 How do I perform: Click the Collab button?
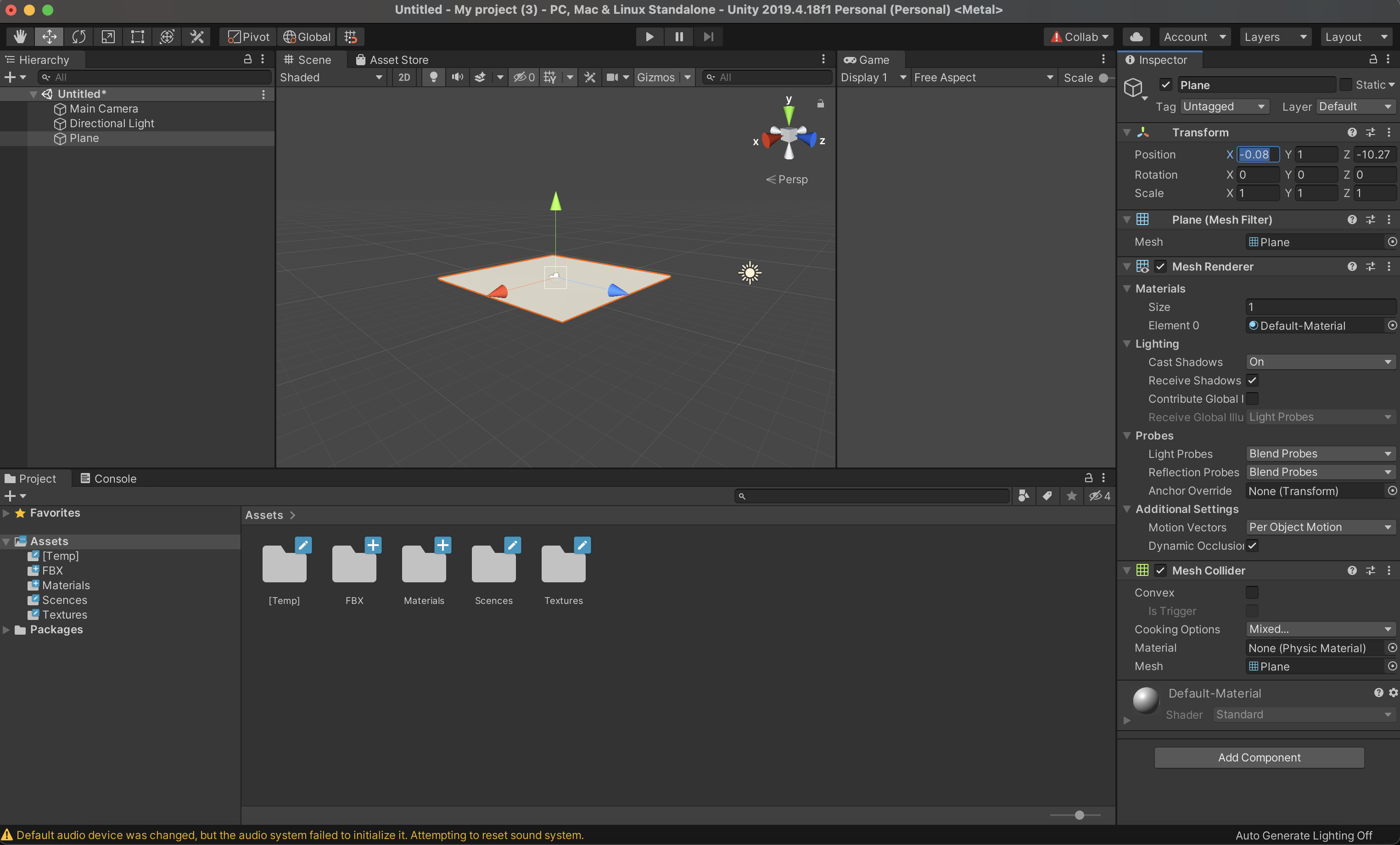pyautogui.click(x=1078, y=37)
